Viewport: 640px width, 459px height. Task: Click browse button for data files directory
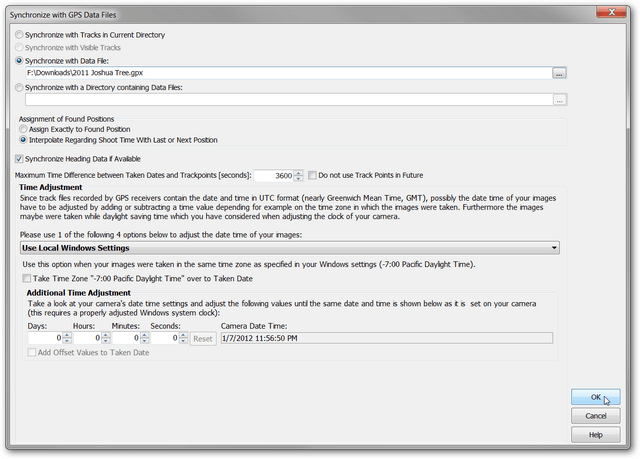(559, 100)
